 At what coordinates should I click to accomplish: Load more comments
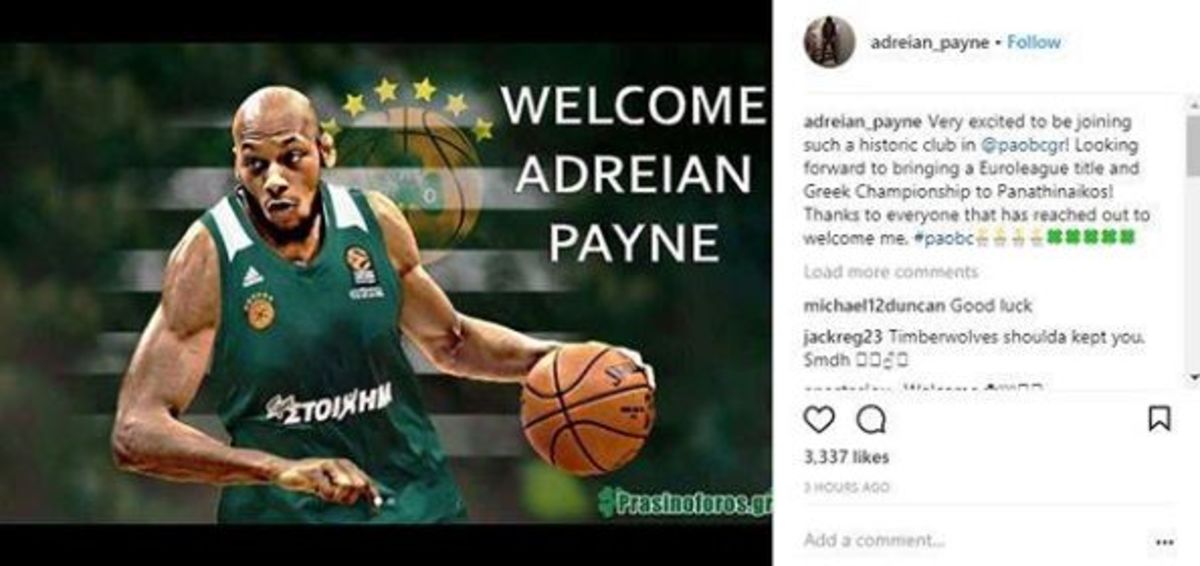[x=891, y=272]
